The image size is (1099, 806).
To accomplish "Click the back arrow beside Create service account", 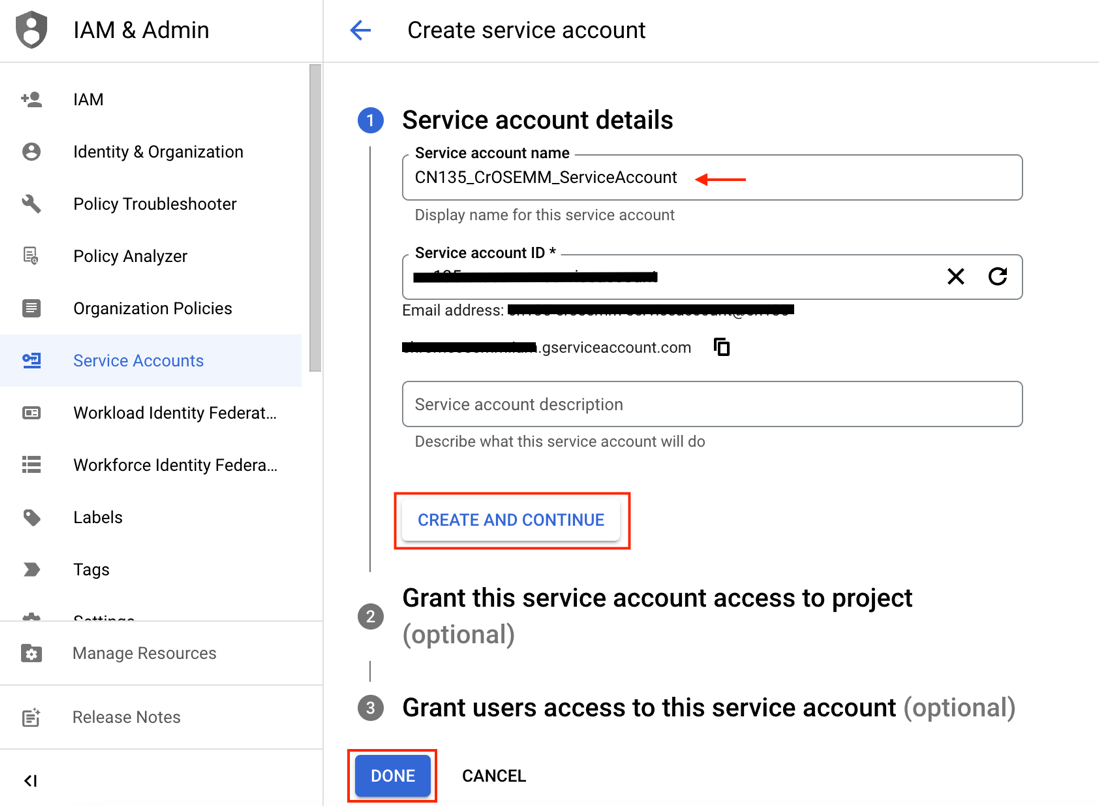I will click(360, 30).
